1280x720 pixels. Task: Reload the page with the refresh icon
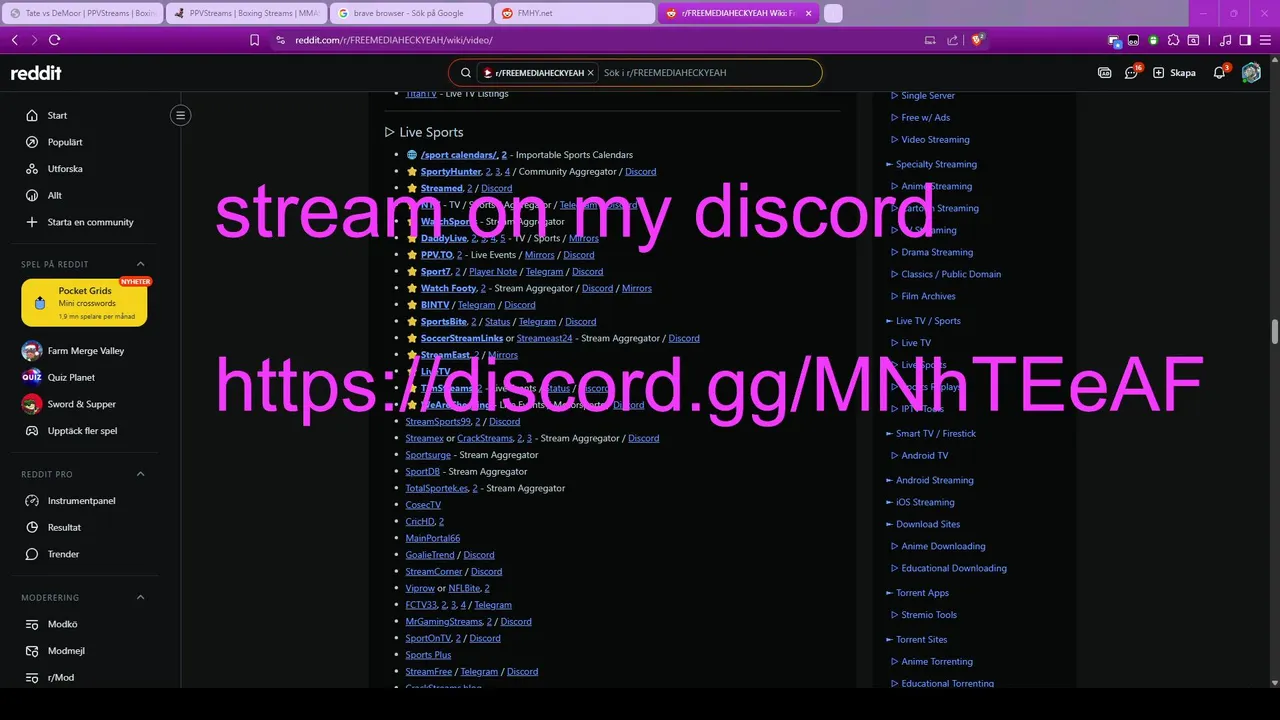[x=54, y=40]
